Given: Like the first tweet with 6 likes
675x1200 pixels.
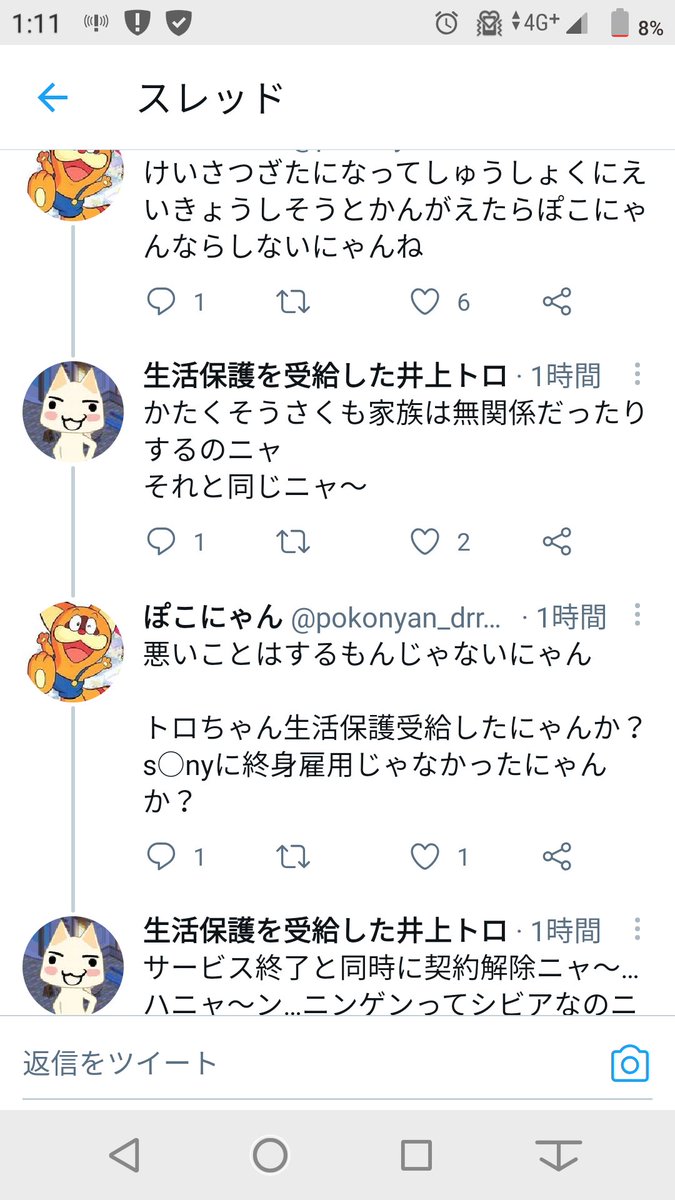Looking at the screenshot, I should (x=426, y=302).
